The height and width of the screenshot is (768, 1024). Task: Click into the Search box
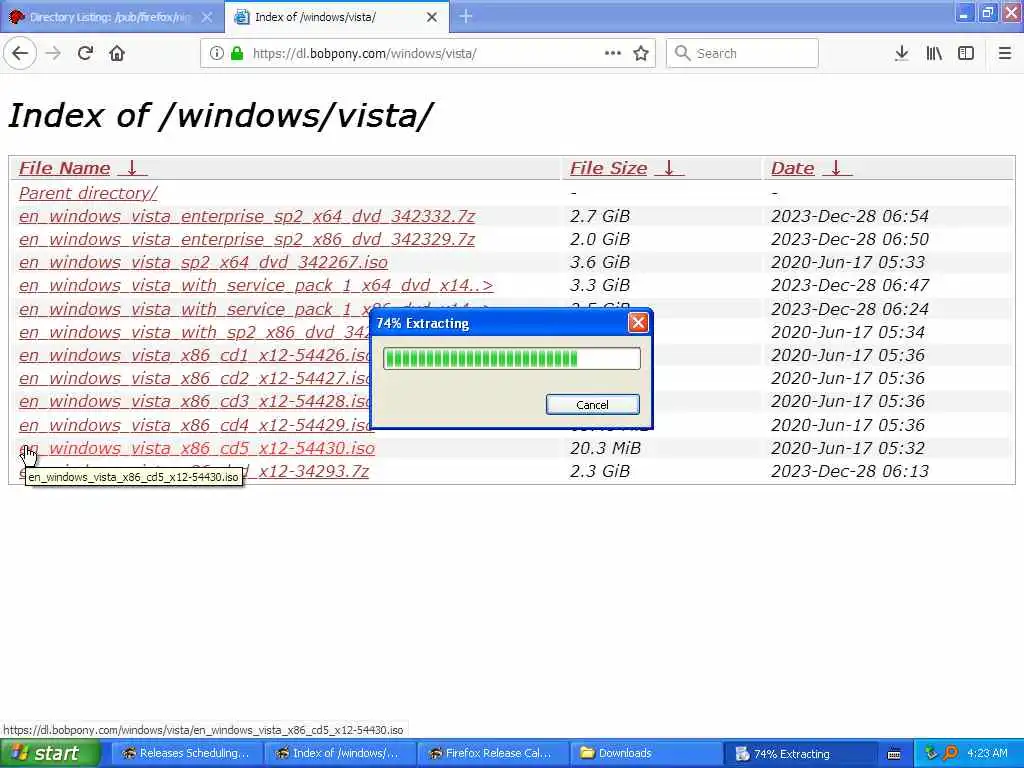click(742, 53)
